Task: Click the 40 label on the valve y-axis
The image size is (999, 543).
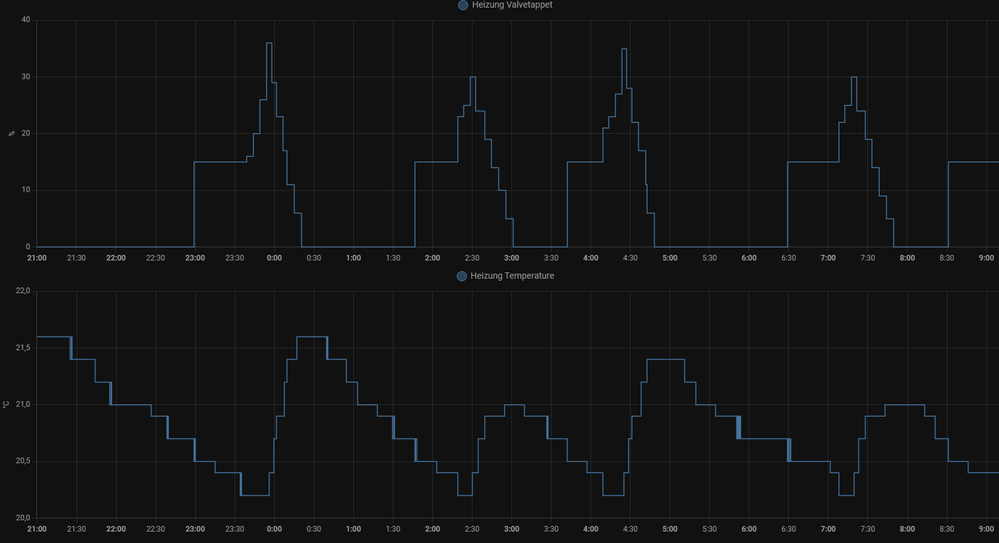Action: click(25, 20)
